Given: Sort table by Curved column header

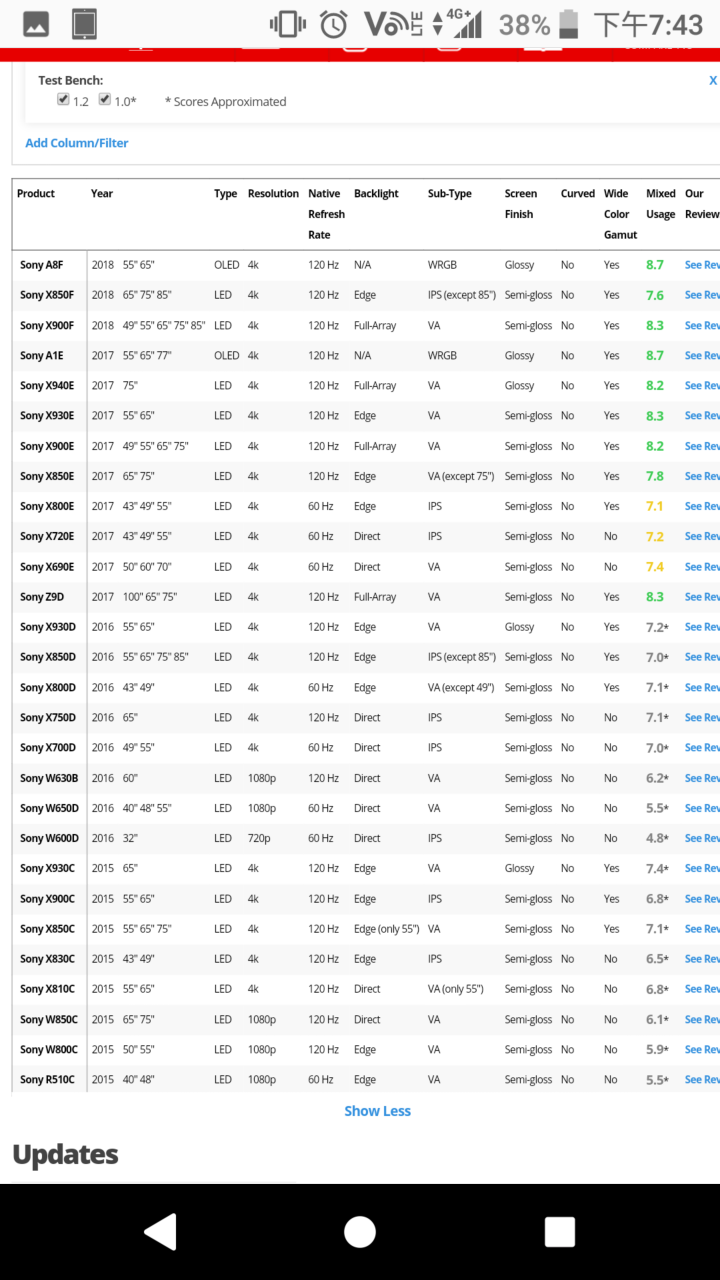Looking at the screenshot, I should 578,194.
